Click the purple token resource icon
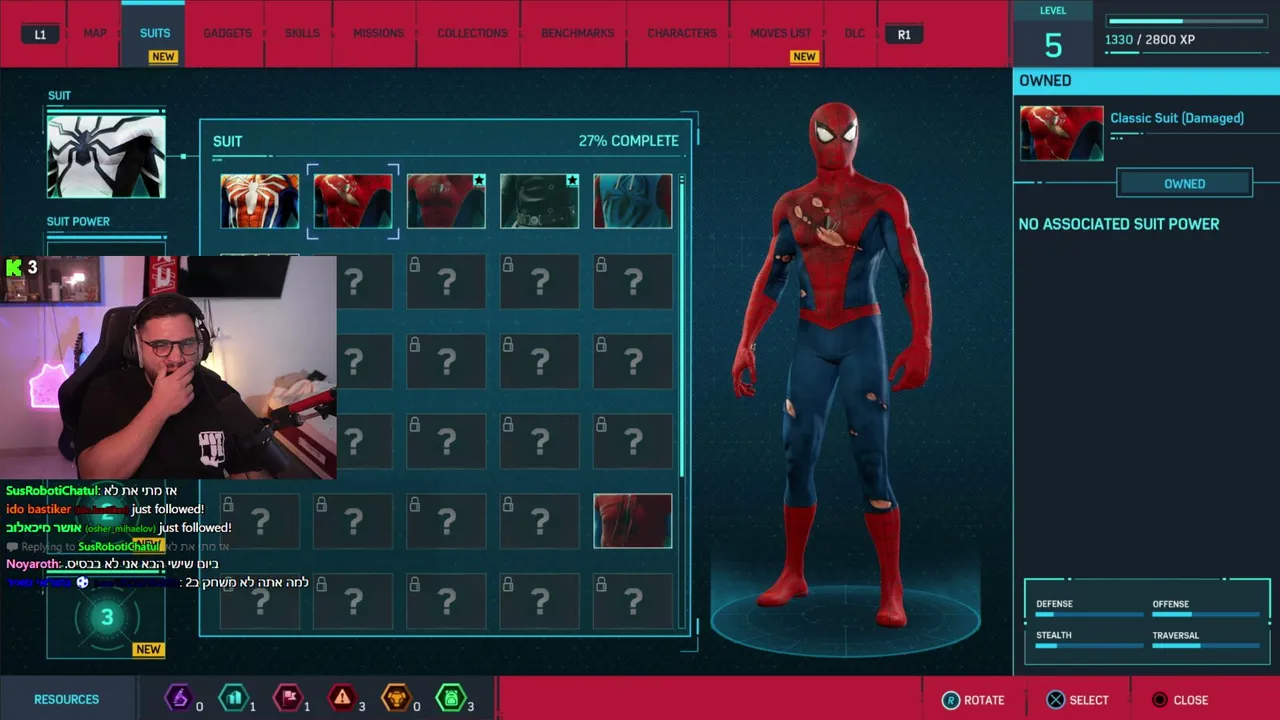The image size is (1280, 720). 178,697
